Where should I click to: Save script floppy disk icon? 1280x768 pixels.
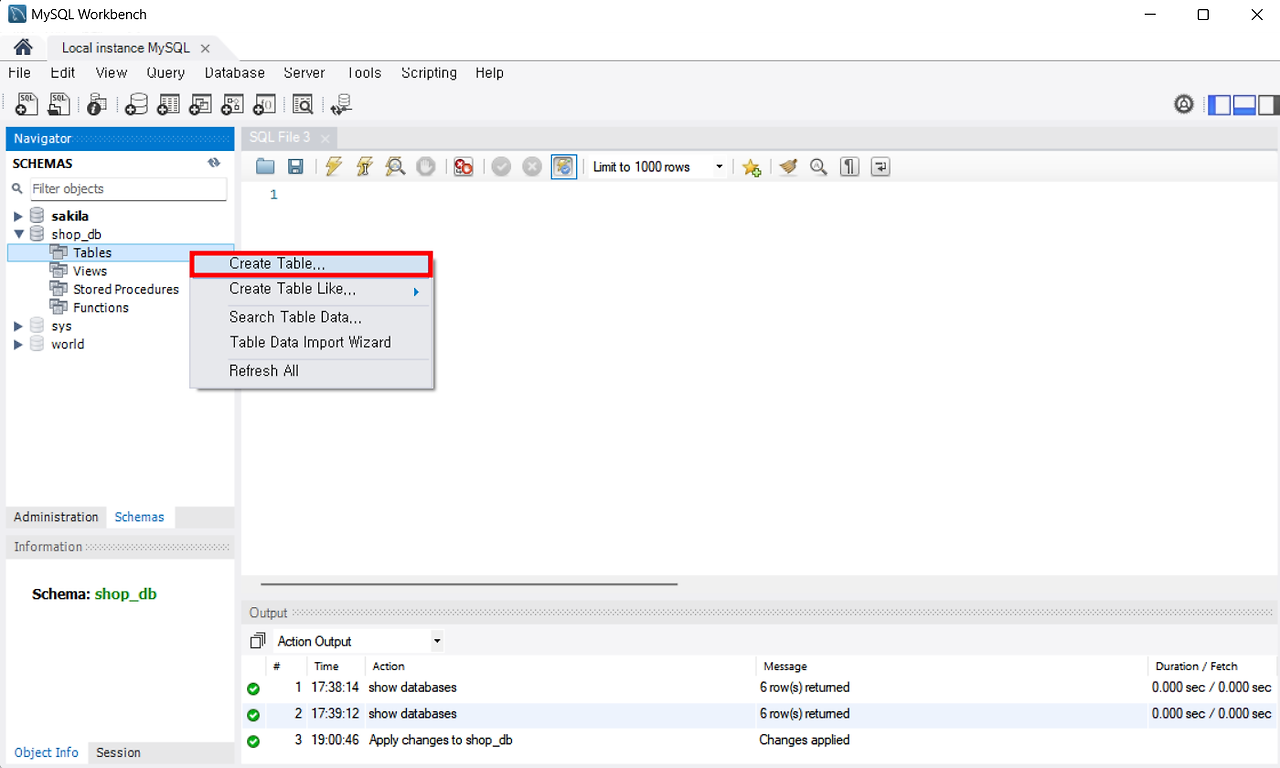click(x=295, y=167)
